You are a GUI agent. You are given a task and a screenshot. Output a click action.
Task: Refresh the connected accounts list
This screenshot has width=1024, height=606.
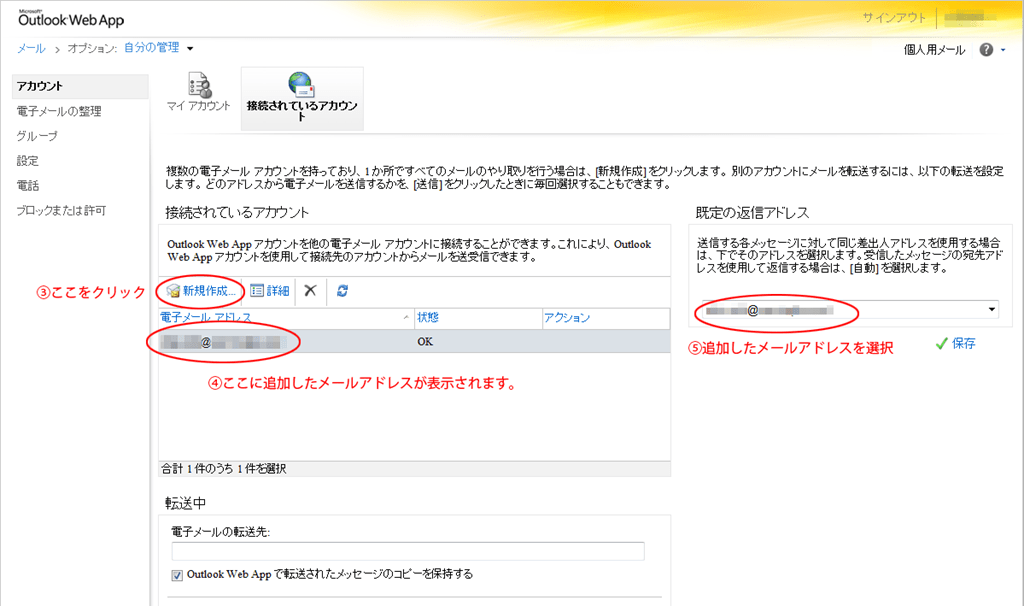pyautogui.click(x=342, y=291)
